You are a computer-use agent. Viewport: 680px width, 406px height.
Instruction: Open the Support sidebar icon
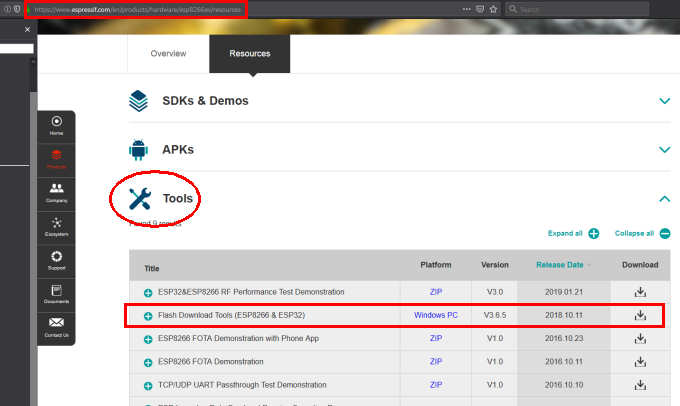[56, 260]
